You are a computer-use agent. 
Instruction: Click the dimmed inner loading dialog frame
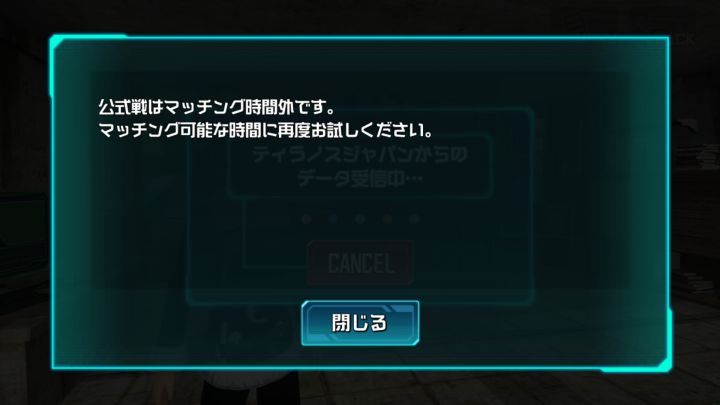[360, 206]
